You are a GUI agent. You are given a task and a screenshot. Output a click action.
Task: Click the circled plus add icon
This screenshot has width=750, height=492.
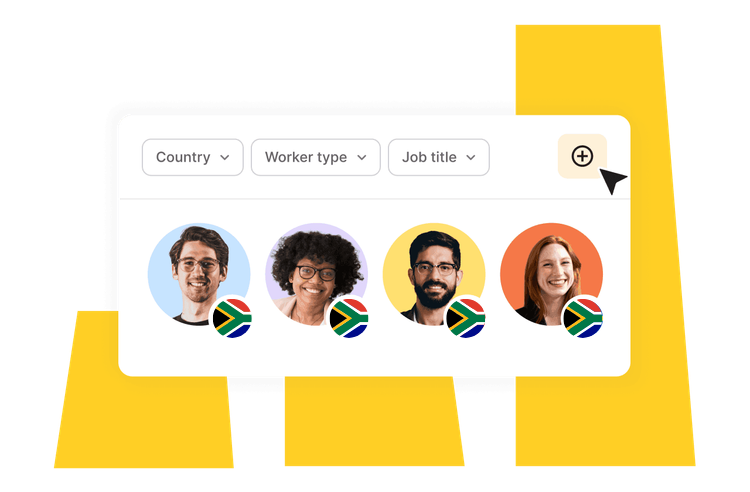click(582, 156)
